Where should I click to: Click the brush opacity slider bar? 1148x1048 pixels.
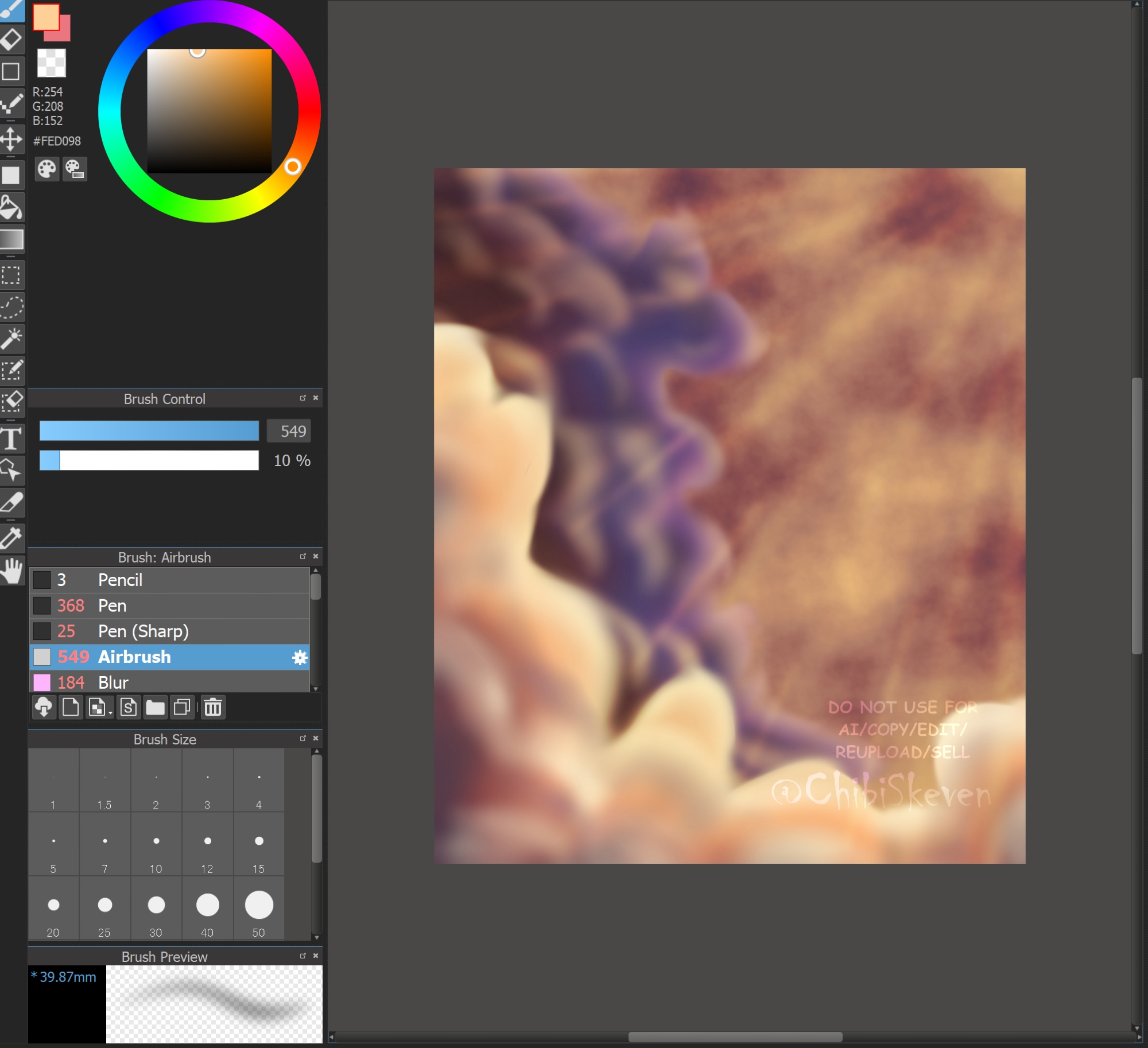[149, 460]
